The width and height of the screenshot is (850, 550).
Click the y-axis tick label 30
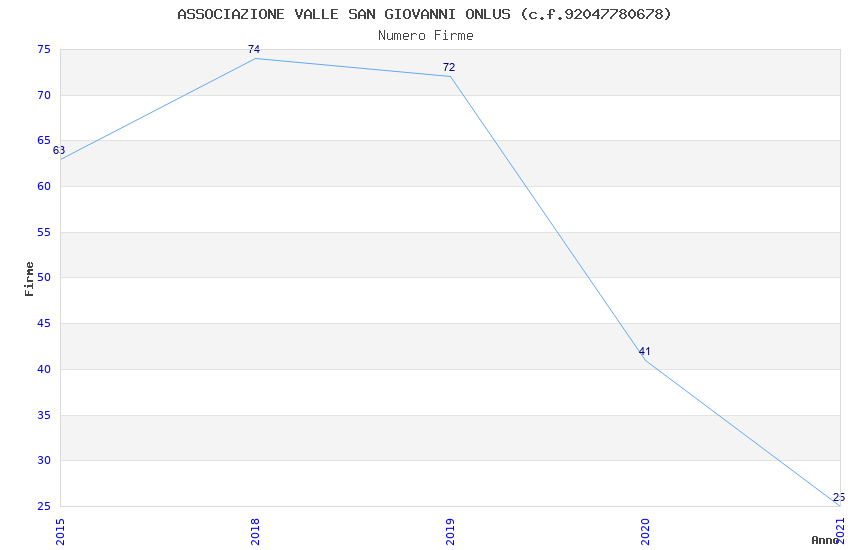[44, 461]
